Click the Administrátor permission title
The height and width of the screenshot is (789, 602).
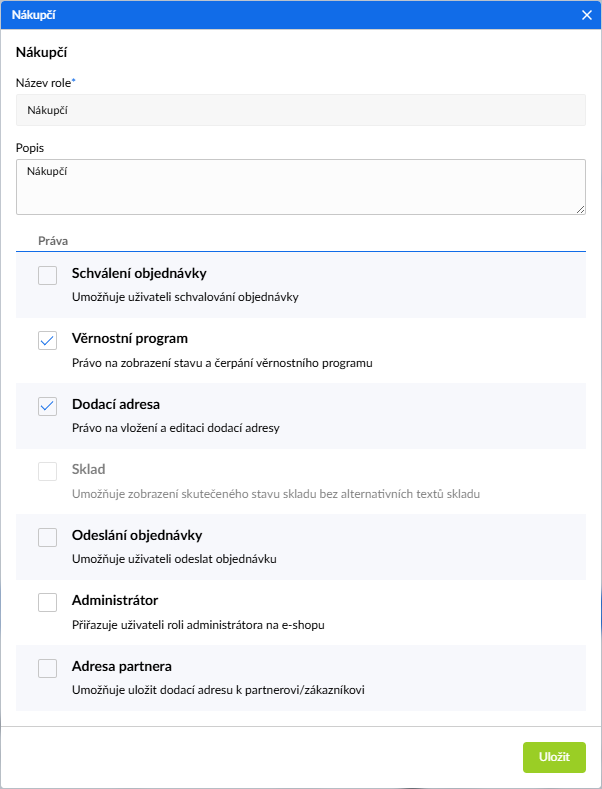[115, 600]
